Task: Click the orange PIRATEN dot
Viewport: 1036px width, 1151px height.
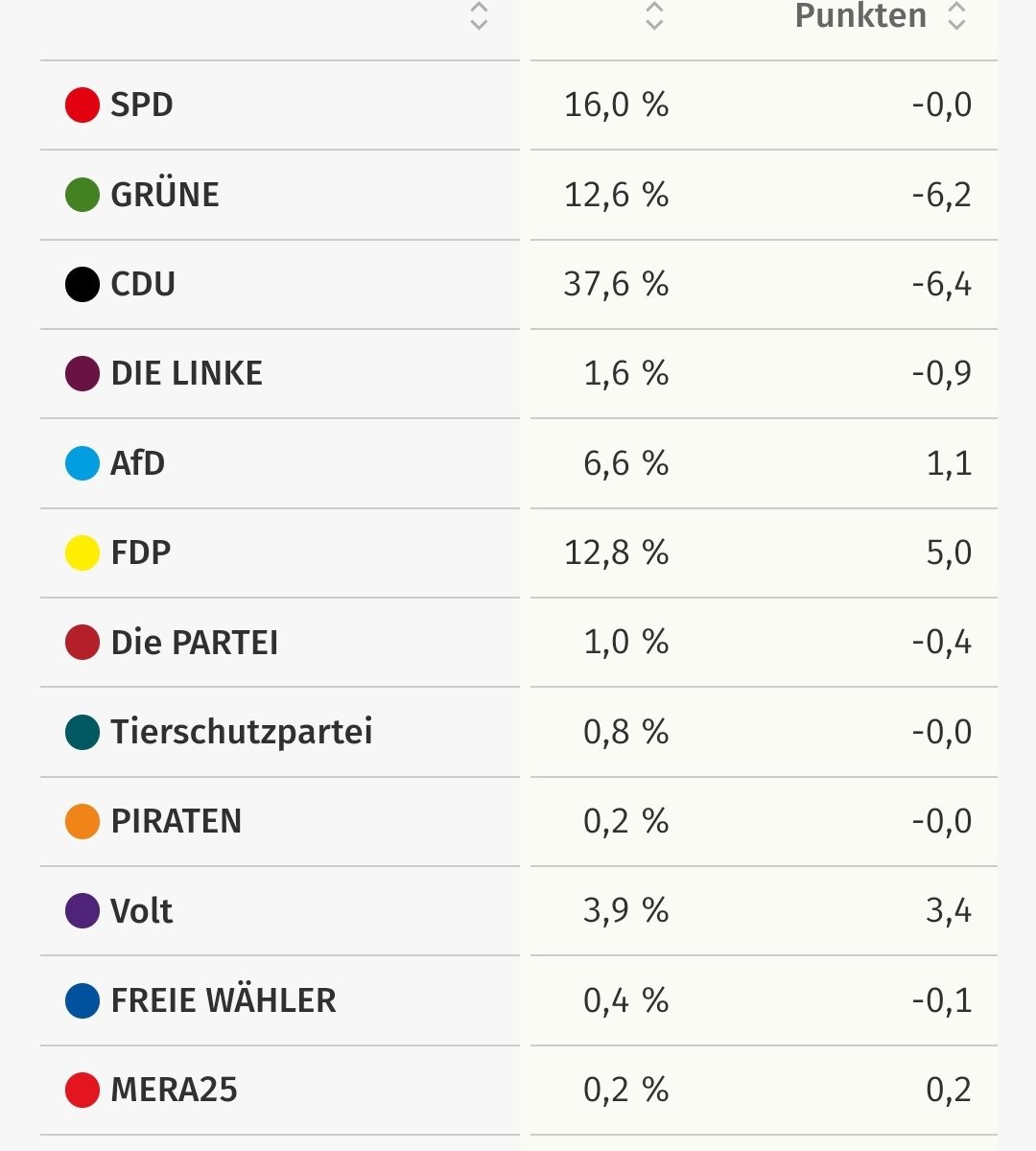Action: pos(82,821)
